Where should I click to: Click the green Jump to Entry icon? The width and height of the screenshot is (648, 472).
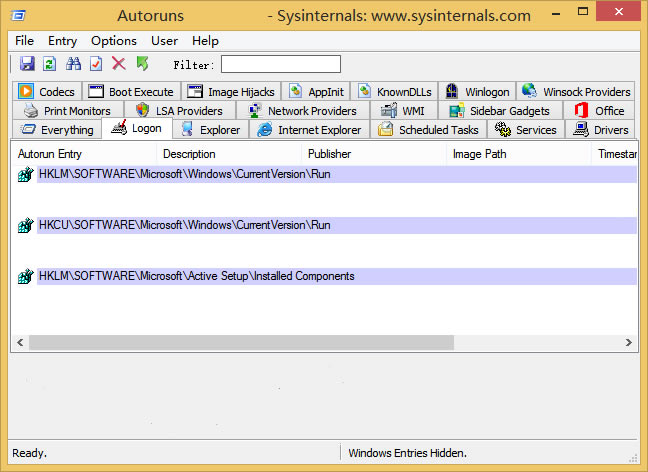142,64
